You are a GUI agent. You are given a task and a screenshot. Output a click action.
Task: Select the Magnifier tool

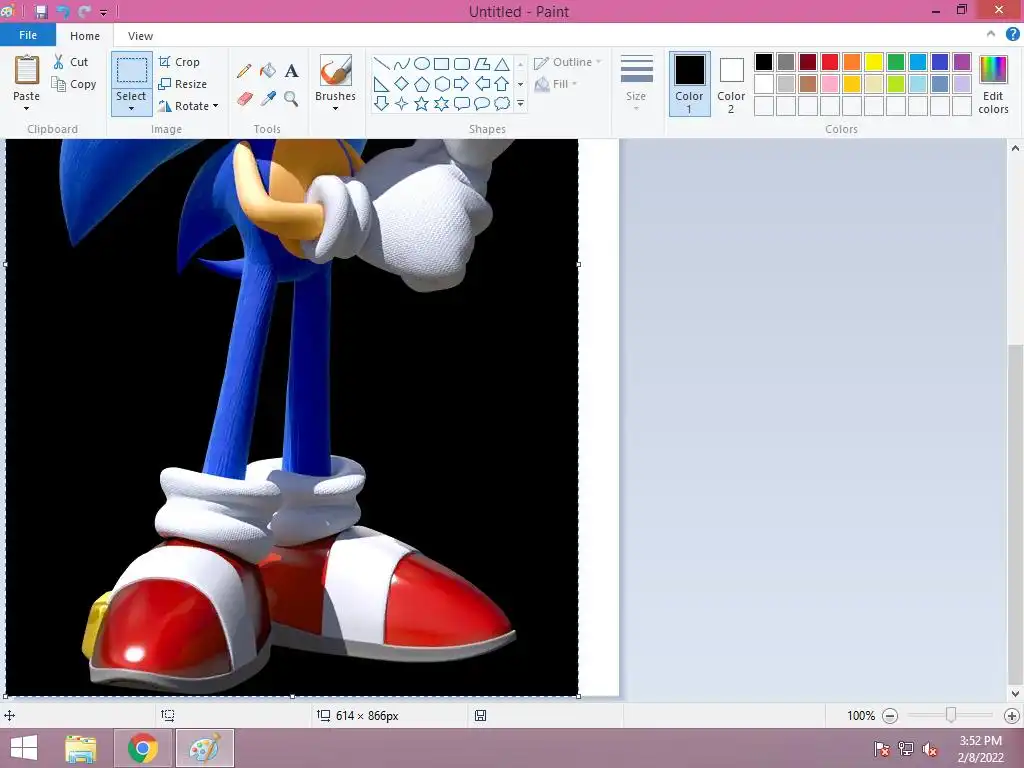(x=291, y=99)
